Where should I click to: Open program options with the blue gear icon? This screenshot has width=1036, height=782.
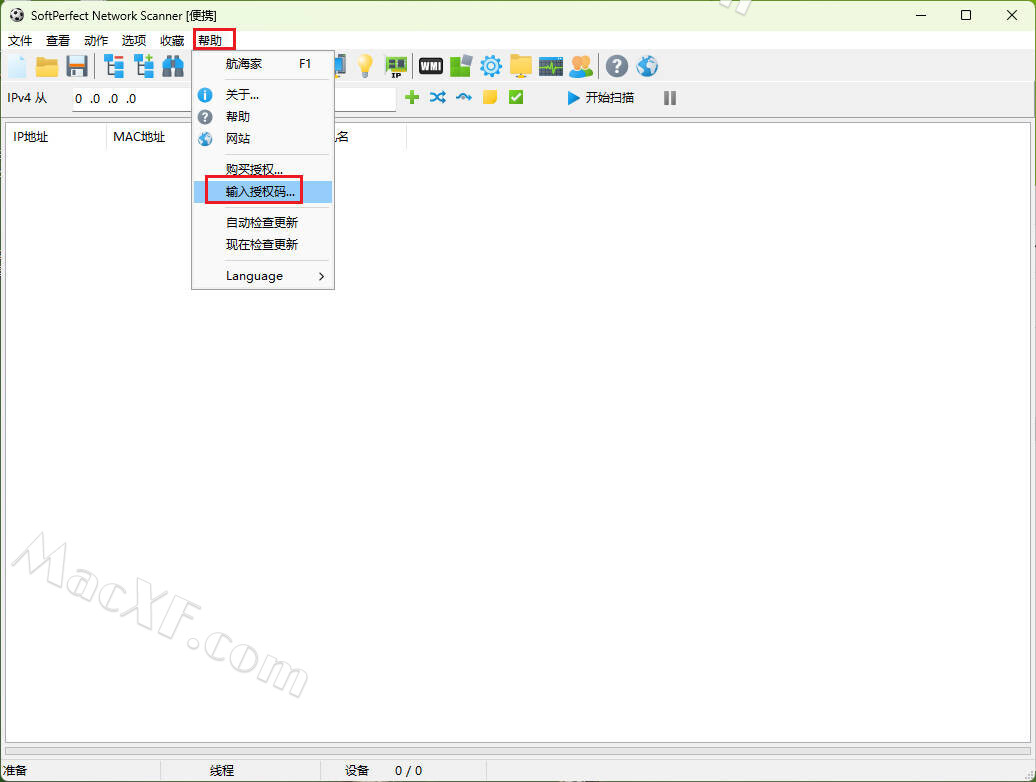point(491,66)
